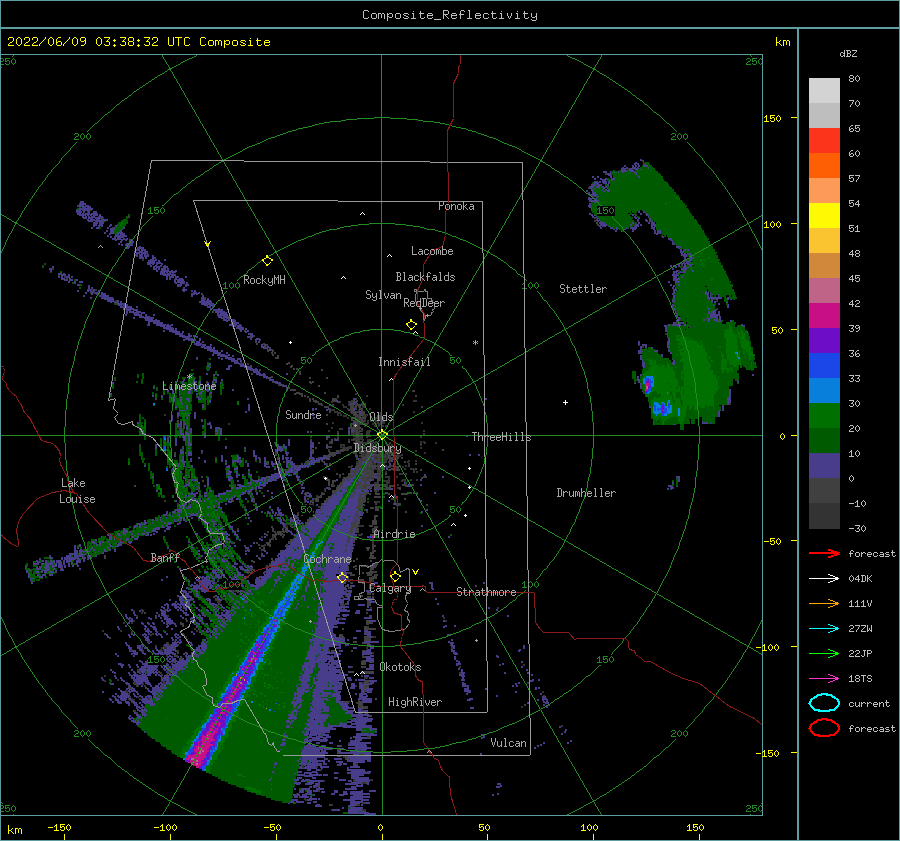Click the -150 tick on bottom km axis
Viewport: 900px width, 841px height.
(x=59, y=827)
